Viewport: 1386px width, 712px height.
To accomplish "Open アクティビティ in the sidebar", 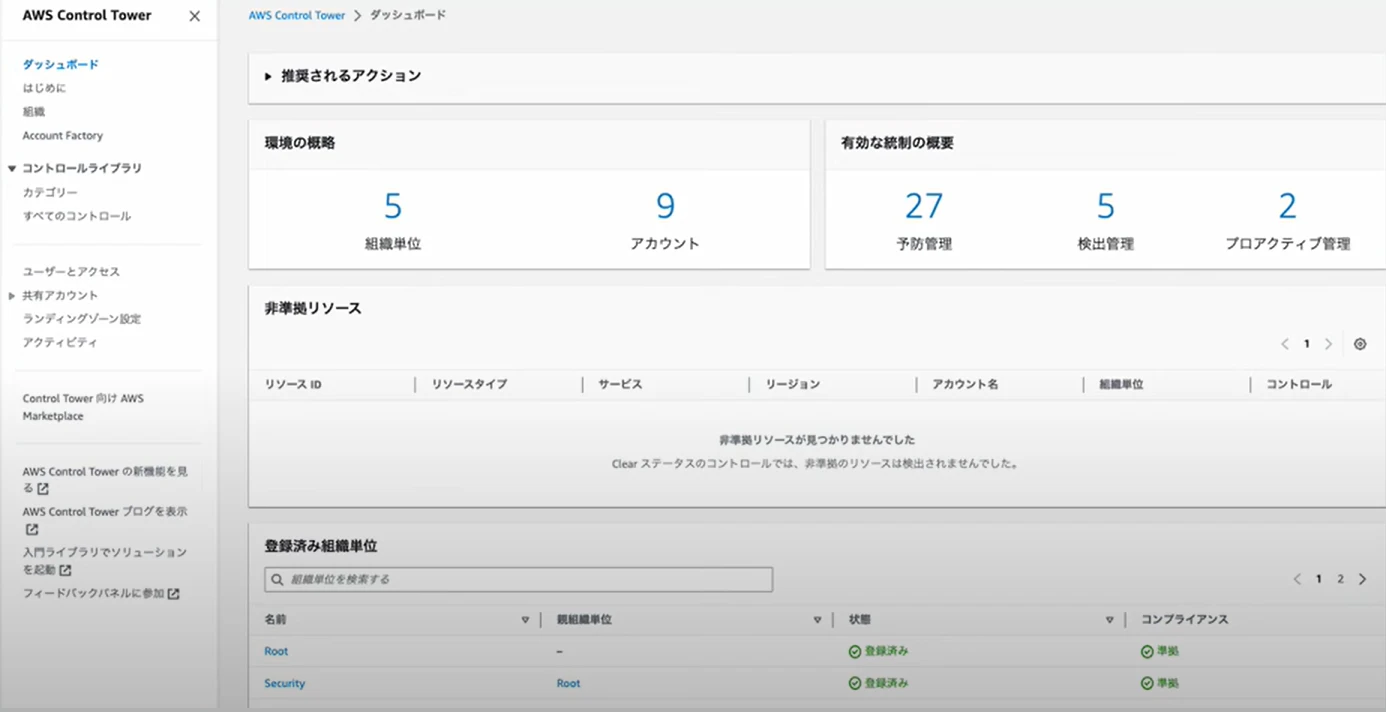I will pos(60,342).
